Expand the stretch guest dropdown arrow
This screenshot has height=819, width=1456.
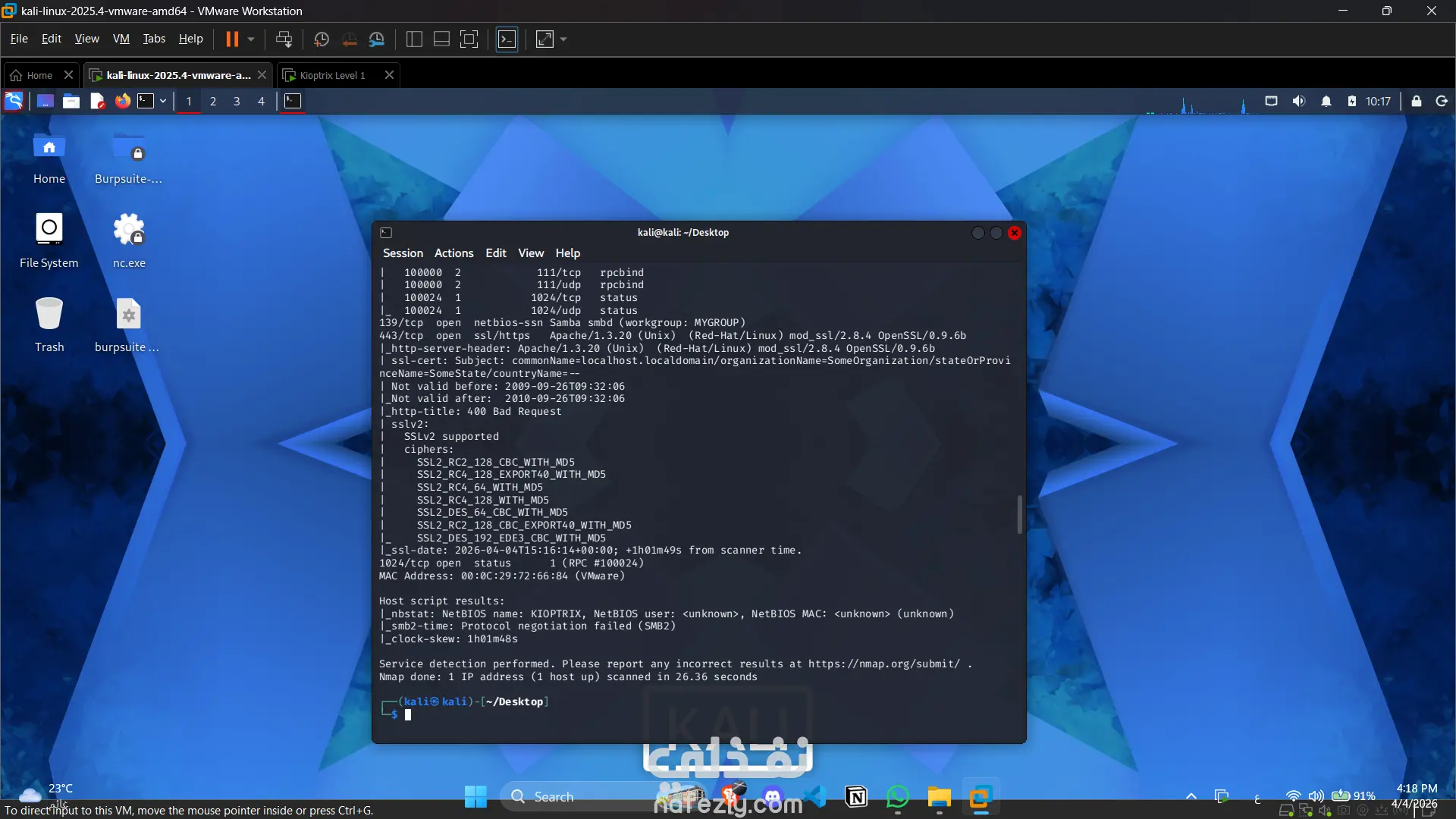[x=563, y=39]
